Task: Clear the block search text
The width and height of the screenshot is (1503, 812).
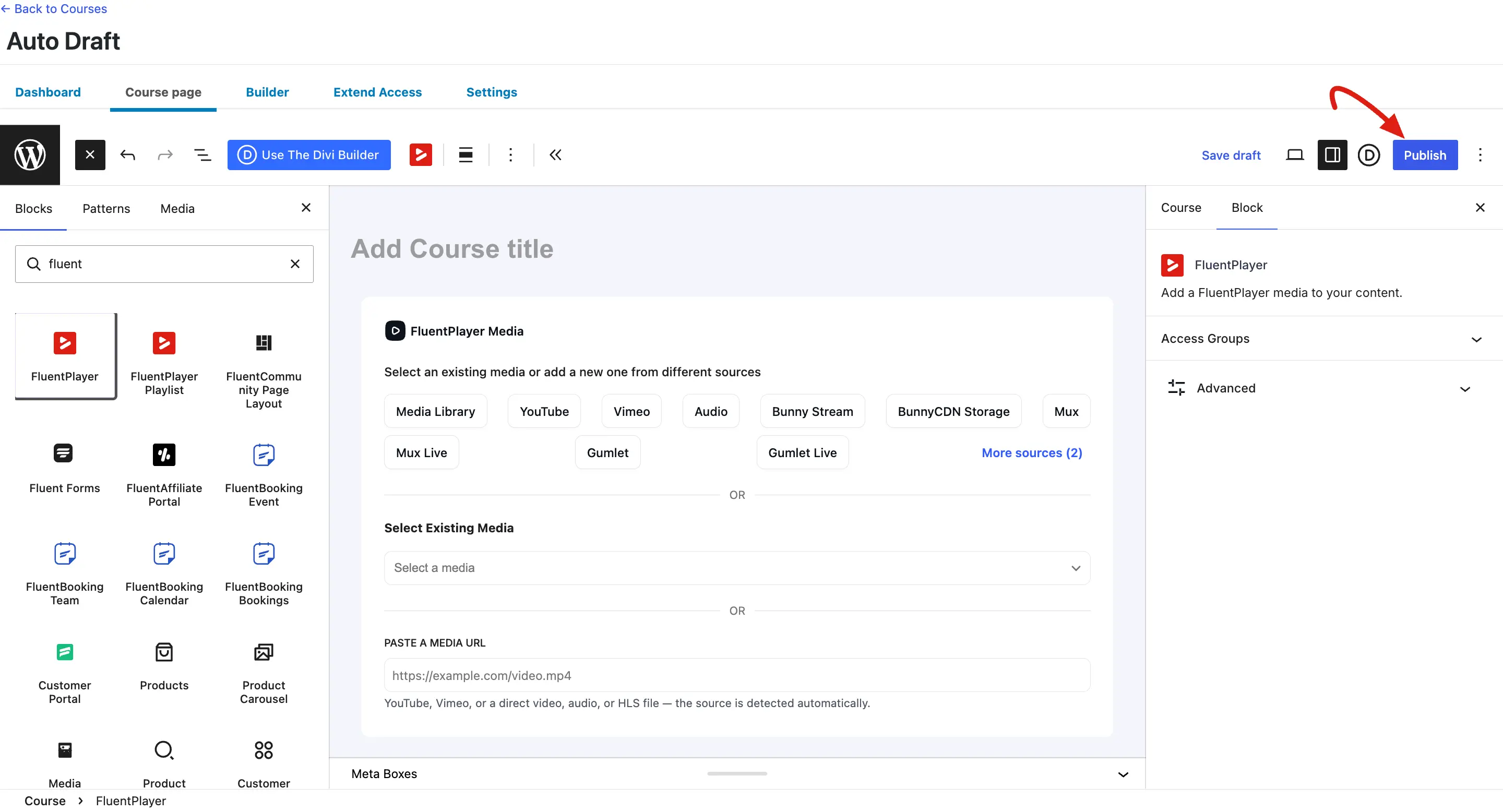Action: pos(295,264)
